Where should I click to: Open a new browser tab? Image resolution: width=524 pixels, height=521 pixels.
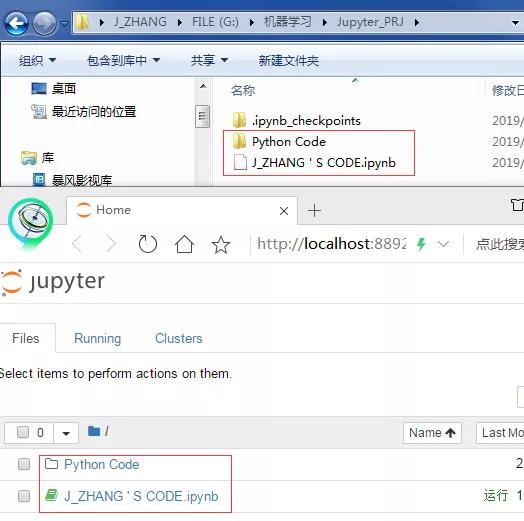[314, 211]
